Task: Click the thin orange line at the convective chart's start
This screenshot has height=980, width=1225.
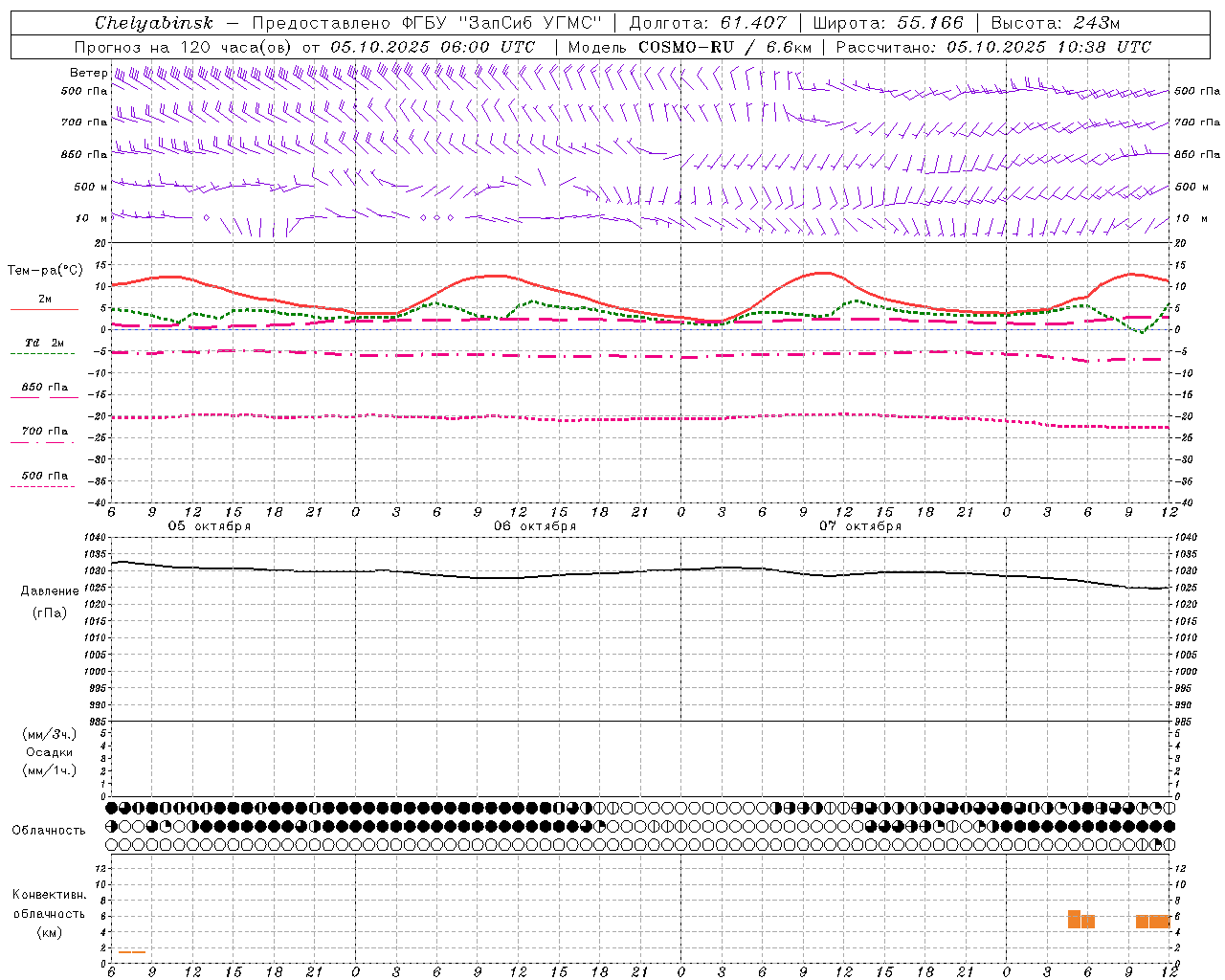Action: [132, 952]
